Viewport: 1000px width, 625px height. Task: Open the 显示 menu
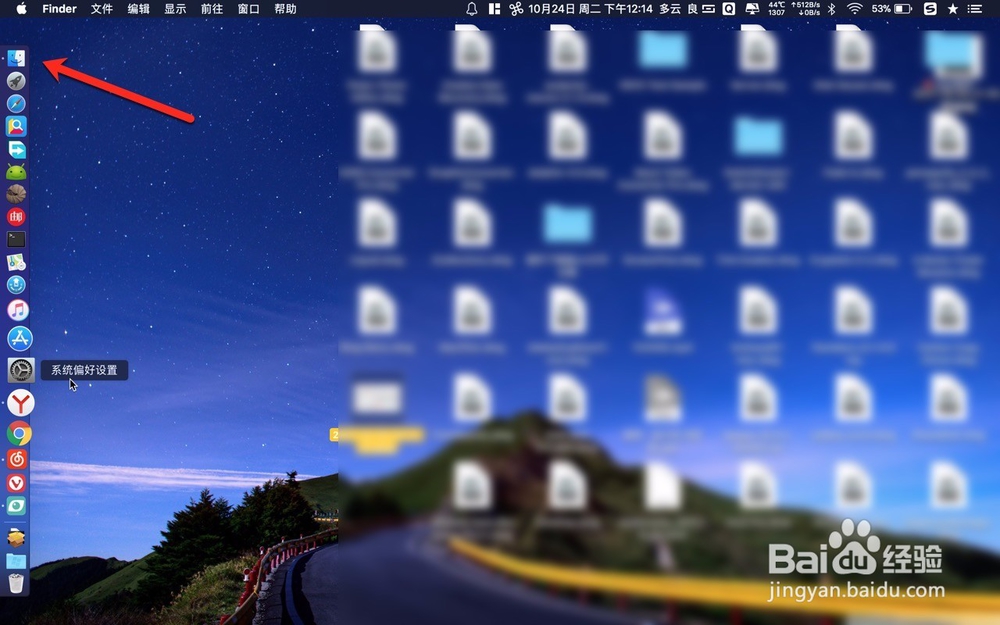point(175,9)
